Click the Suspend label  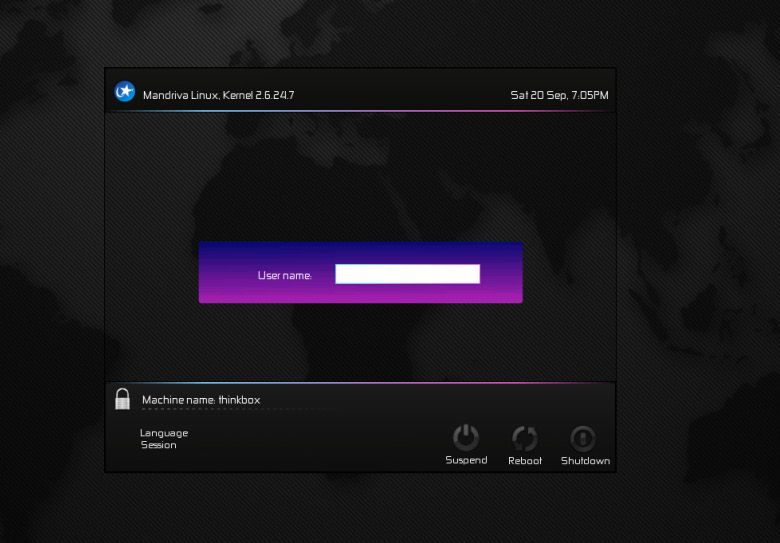[466, 460]
